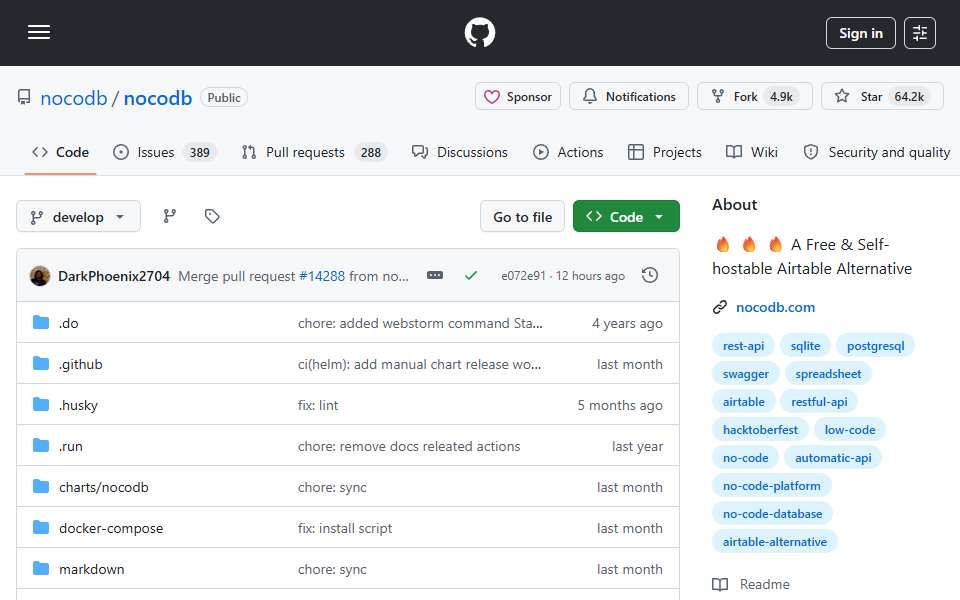Viewport: 960px width, 600px height.
Task: Open 'chore: remove docs releated actions' commit
Action: click(x=409, y=446)
